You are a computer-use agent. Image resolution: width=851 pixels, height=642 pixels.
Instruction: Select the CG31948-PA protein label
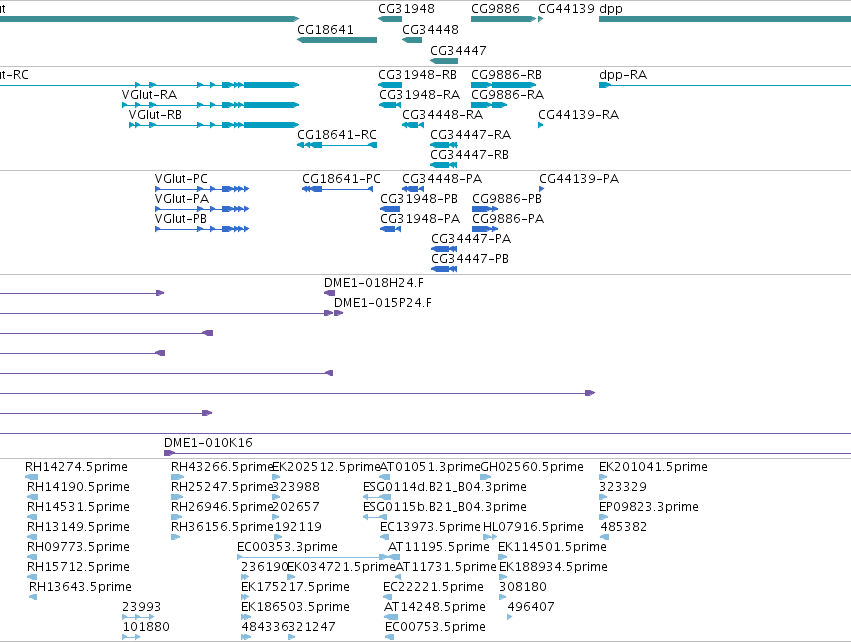tap(420, 219)
